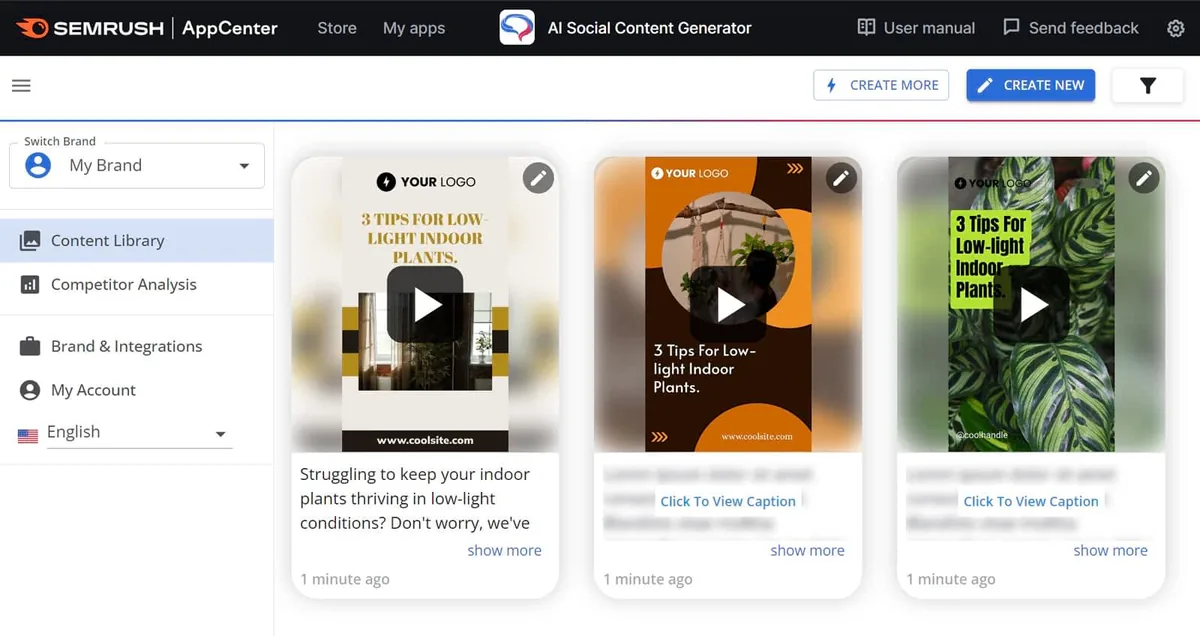Click the AppCenter title text
This screenshot has height=636, width=1200.
click(x=230, y=28)
